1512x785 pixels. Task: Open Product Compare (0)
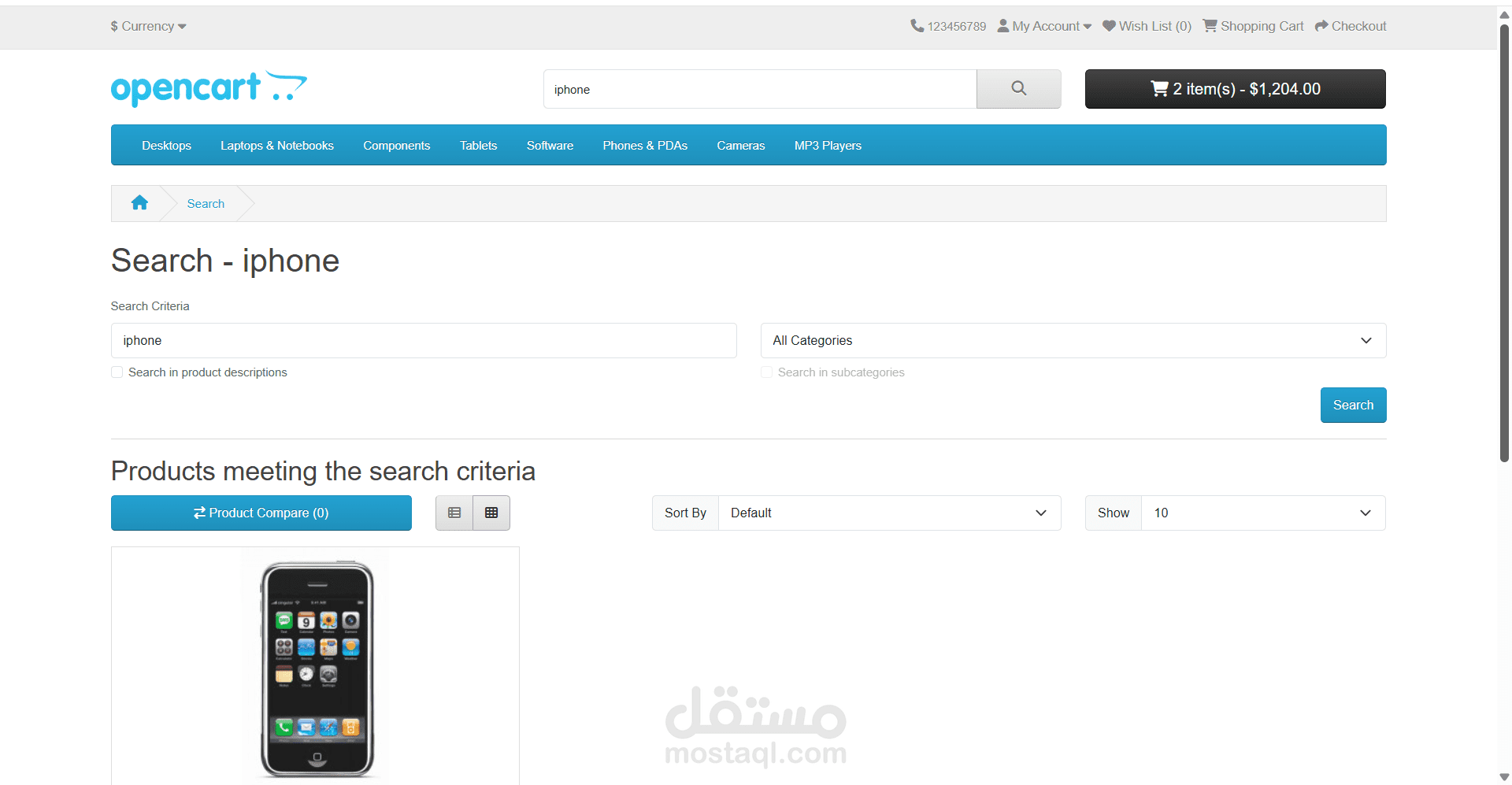point(261,513)
